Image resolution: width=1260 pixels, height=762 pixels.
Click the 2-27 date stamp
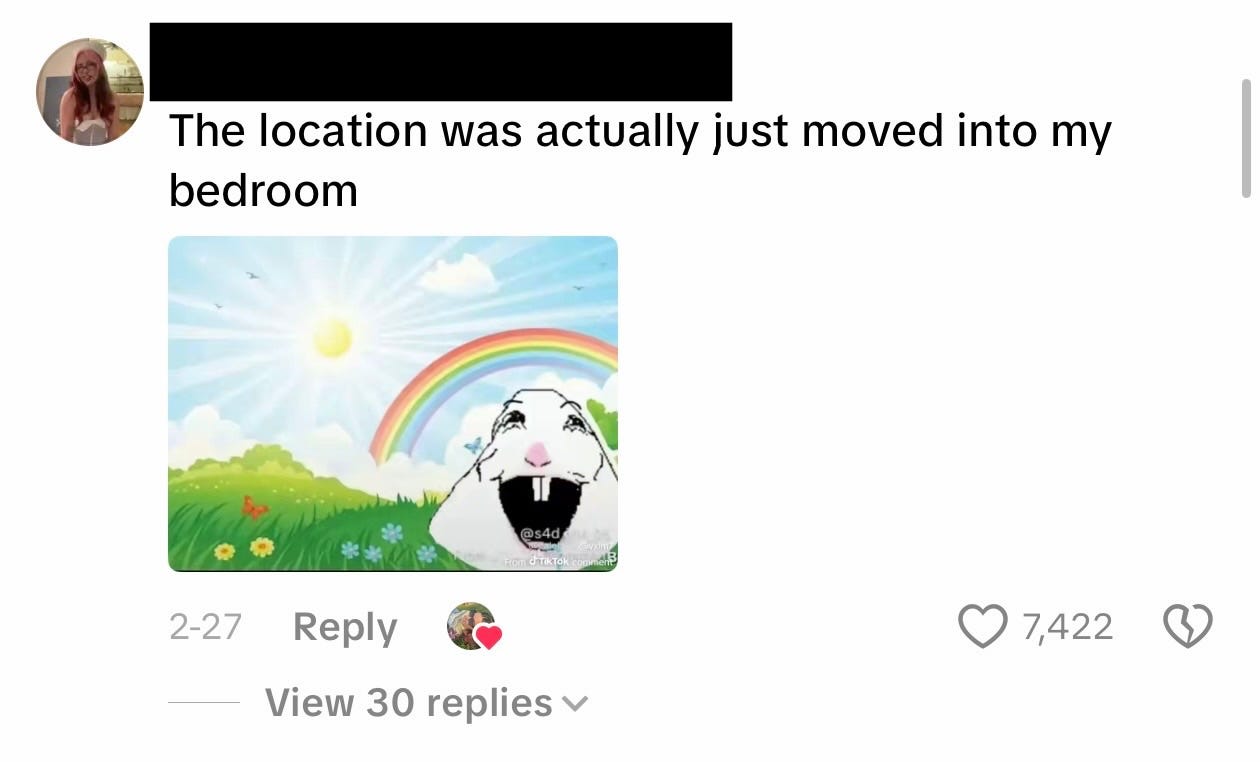pyautogui.click(x=205, y=627)
